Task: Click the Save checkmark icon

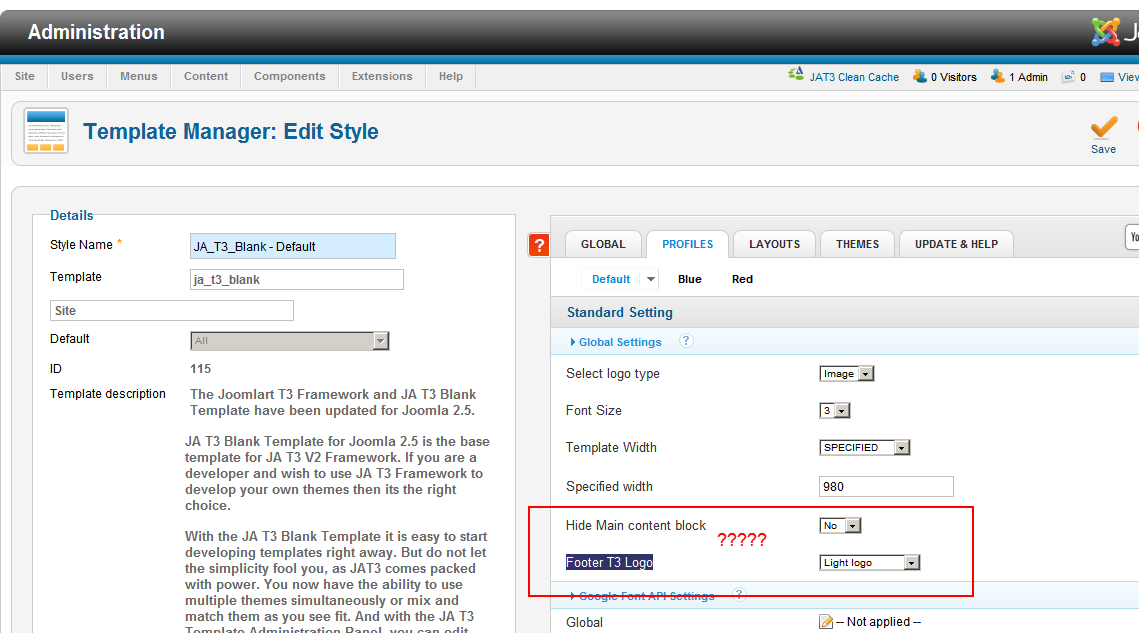Action: coord(1103,127)
